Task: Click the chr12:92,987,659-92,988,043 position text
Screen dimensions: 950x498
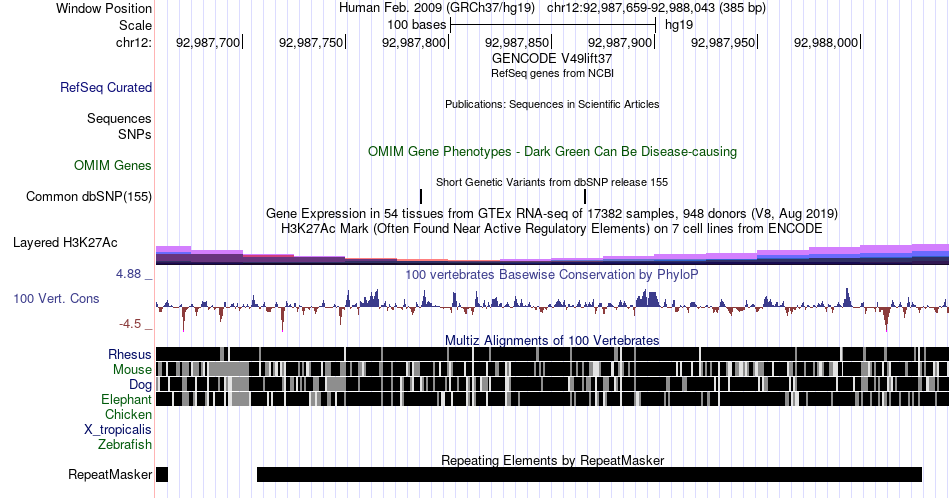Action: (656, 8)
